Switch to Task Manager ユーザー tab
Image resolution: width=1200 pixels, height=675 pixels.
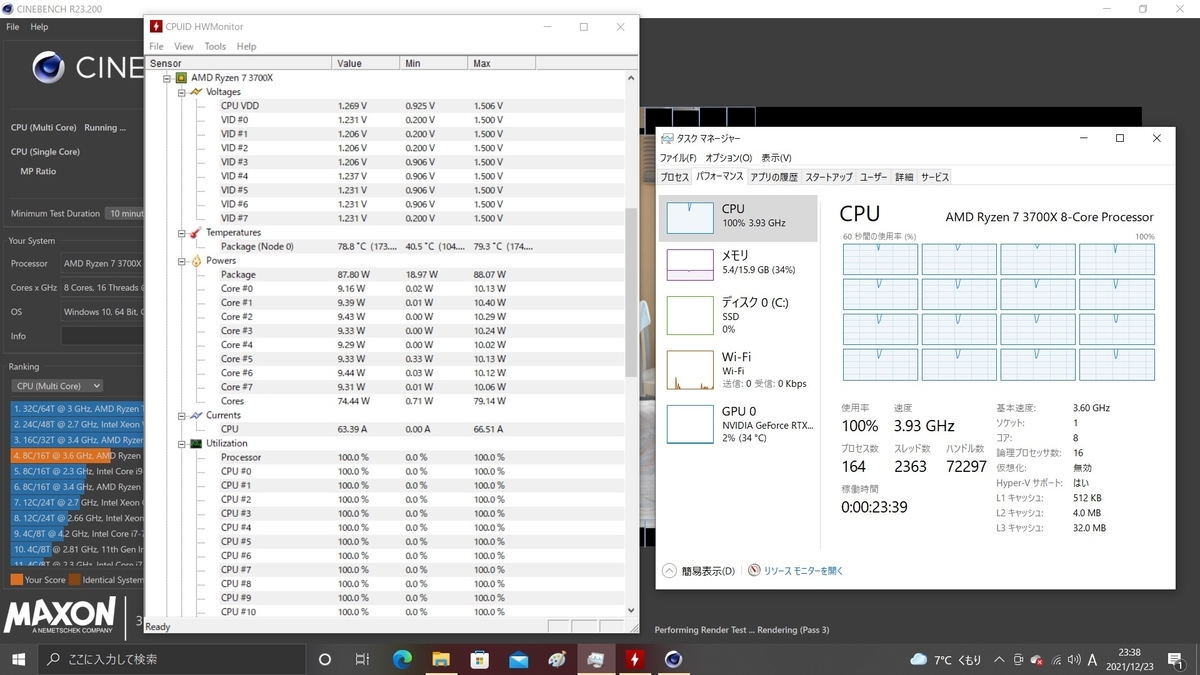(874, 177)
